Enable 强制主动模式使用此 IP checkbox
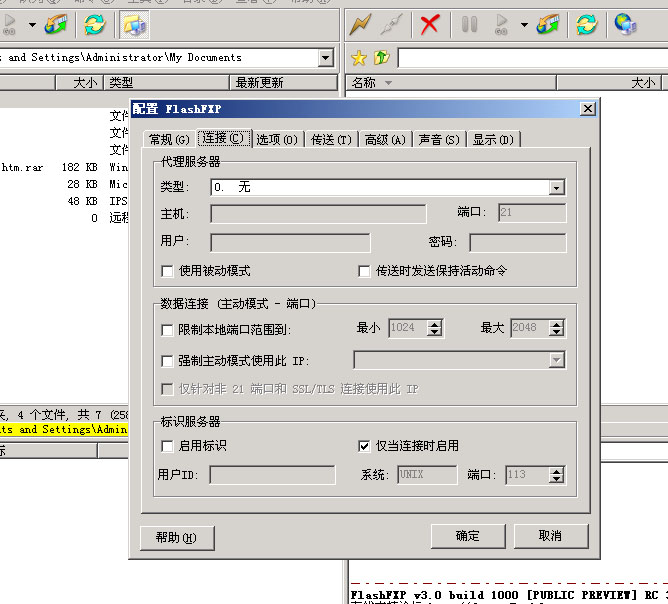 pos(167,361)
